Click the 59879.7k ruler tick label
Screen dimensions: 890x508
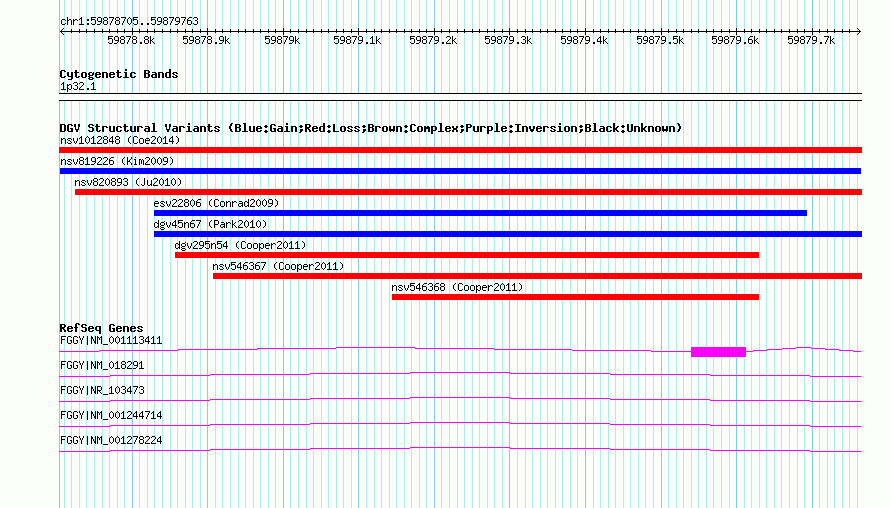click(x=811, y=40)
